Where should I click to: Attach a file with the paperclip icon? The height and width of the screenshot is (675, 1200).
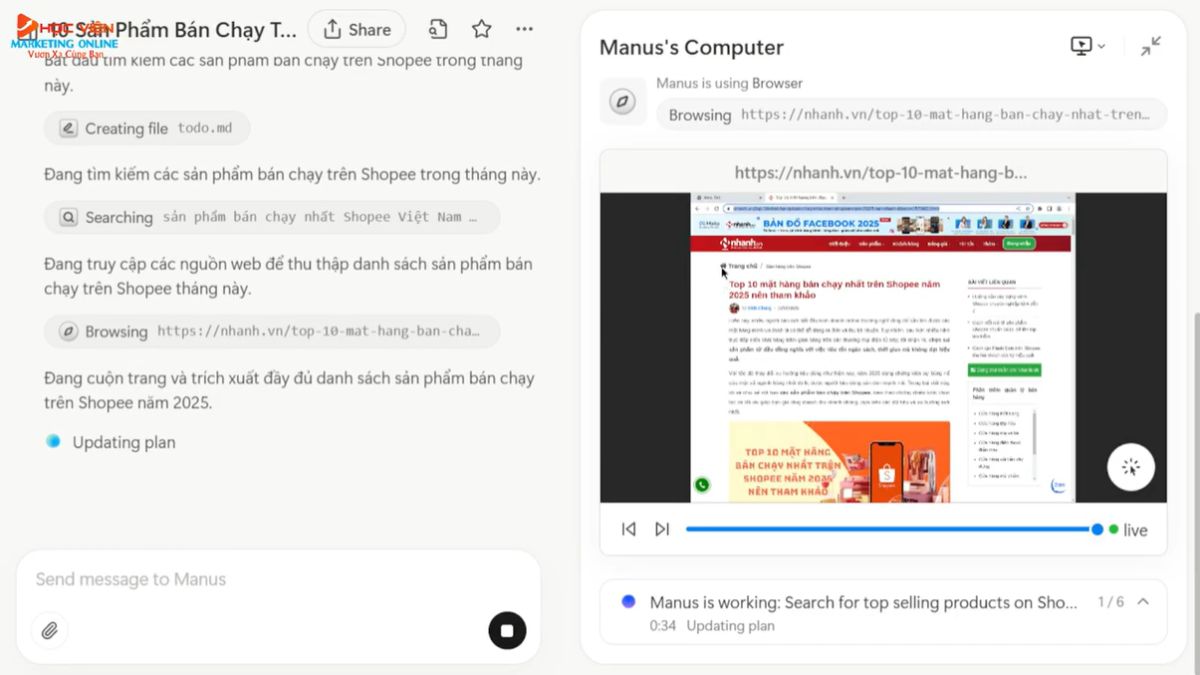tap(49, 630)
